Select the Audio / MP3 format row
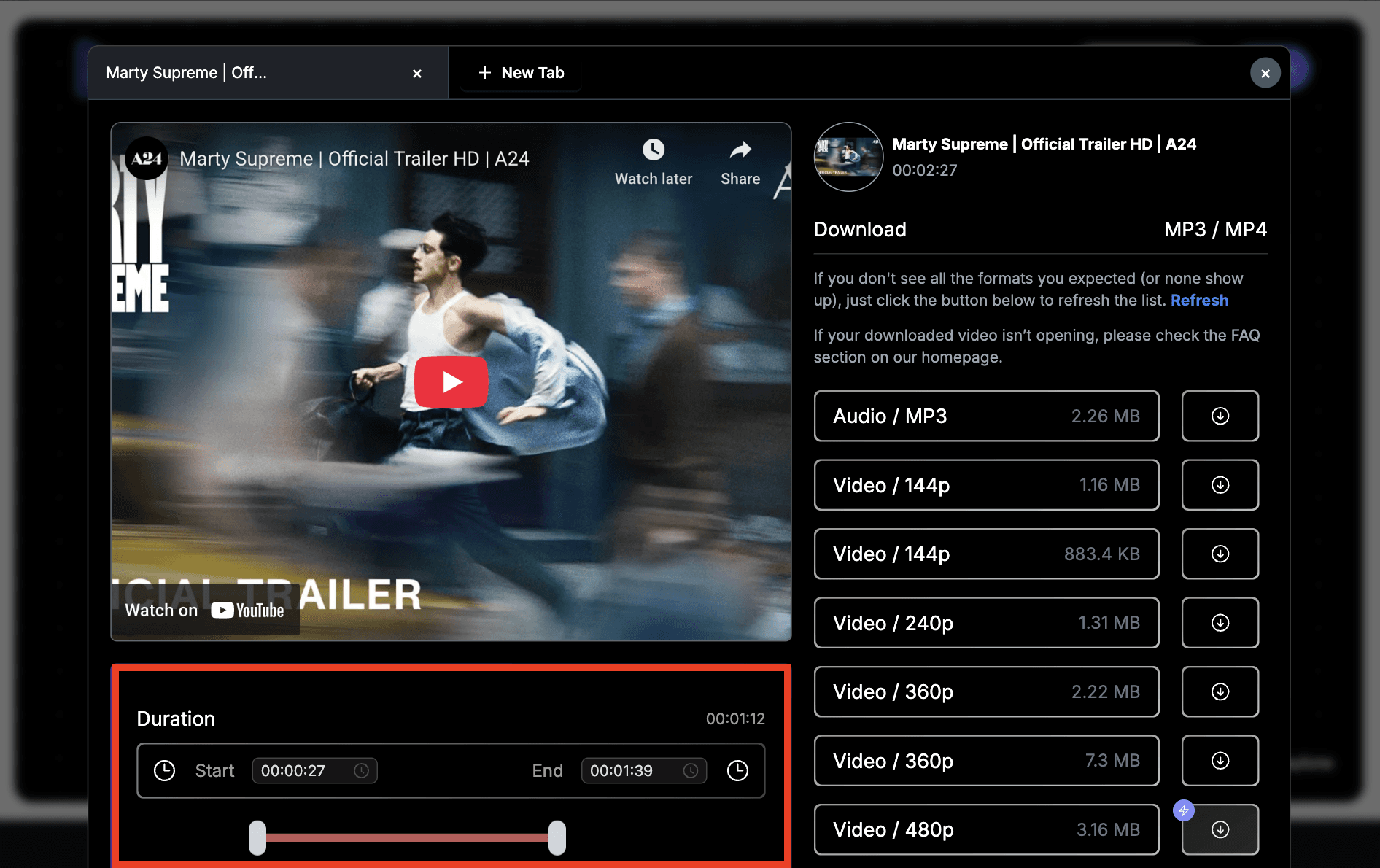The height and width of the screenshot is (868, 1380). [986, 416]
